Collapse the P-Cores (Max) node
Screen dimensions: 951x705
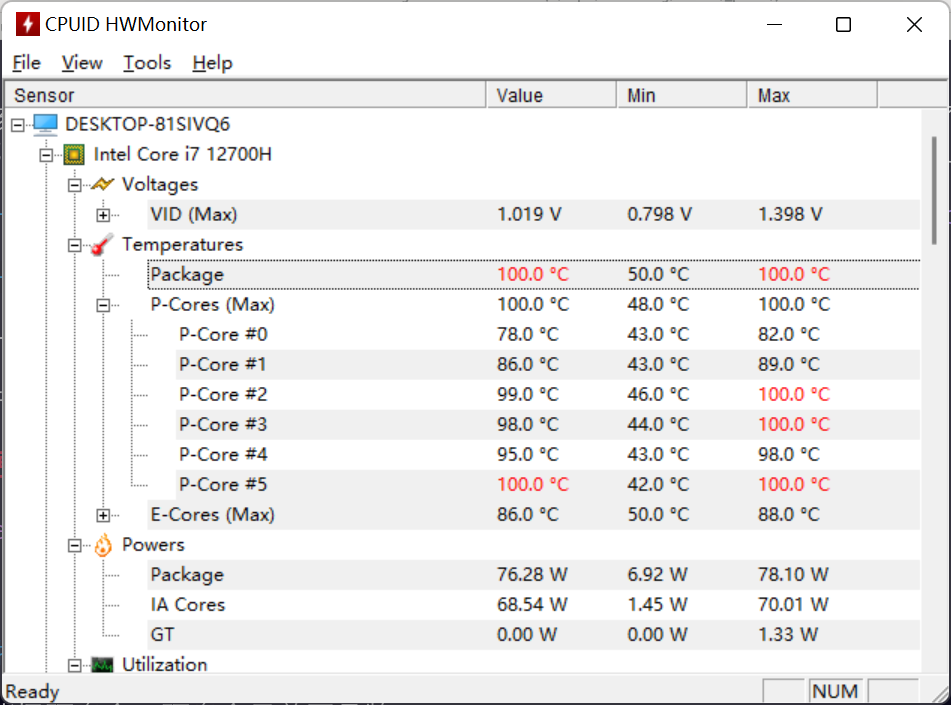click(x=103, y=305)
